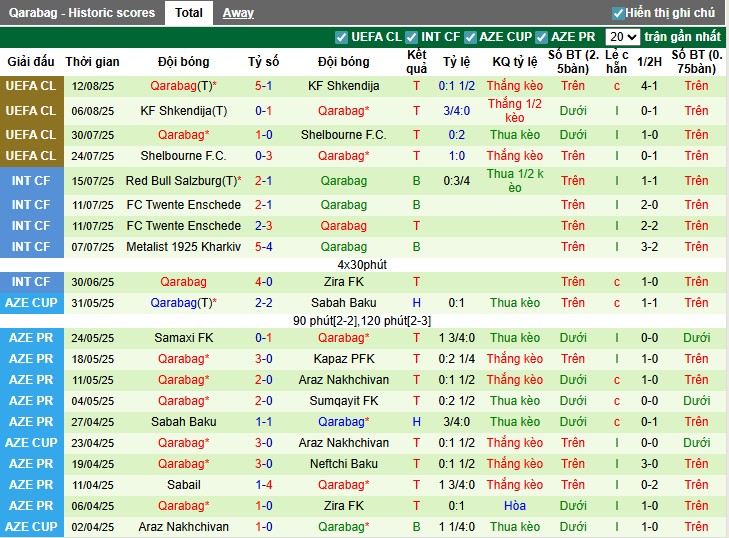Click the 'Giải đấu' column header
Image resolution: width=729 pixels, height=538 pixels.
coord(31,61)
